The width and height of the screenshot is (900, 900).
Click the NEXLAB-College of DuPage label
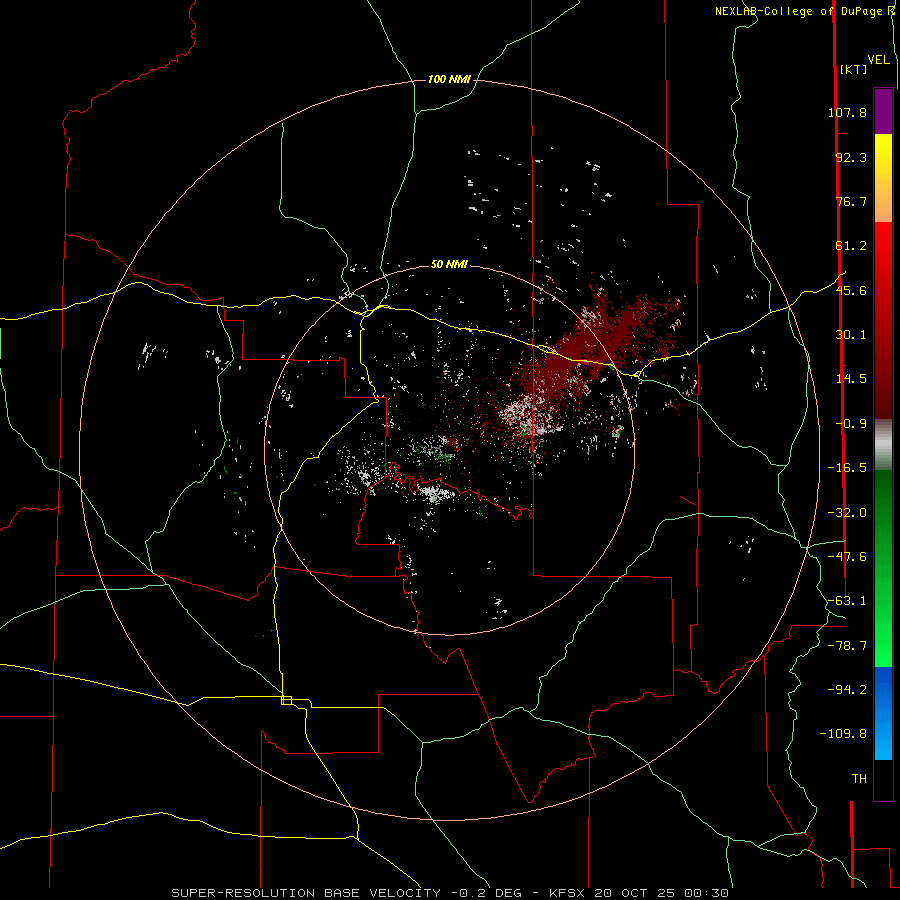coord(798,11)
